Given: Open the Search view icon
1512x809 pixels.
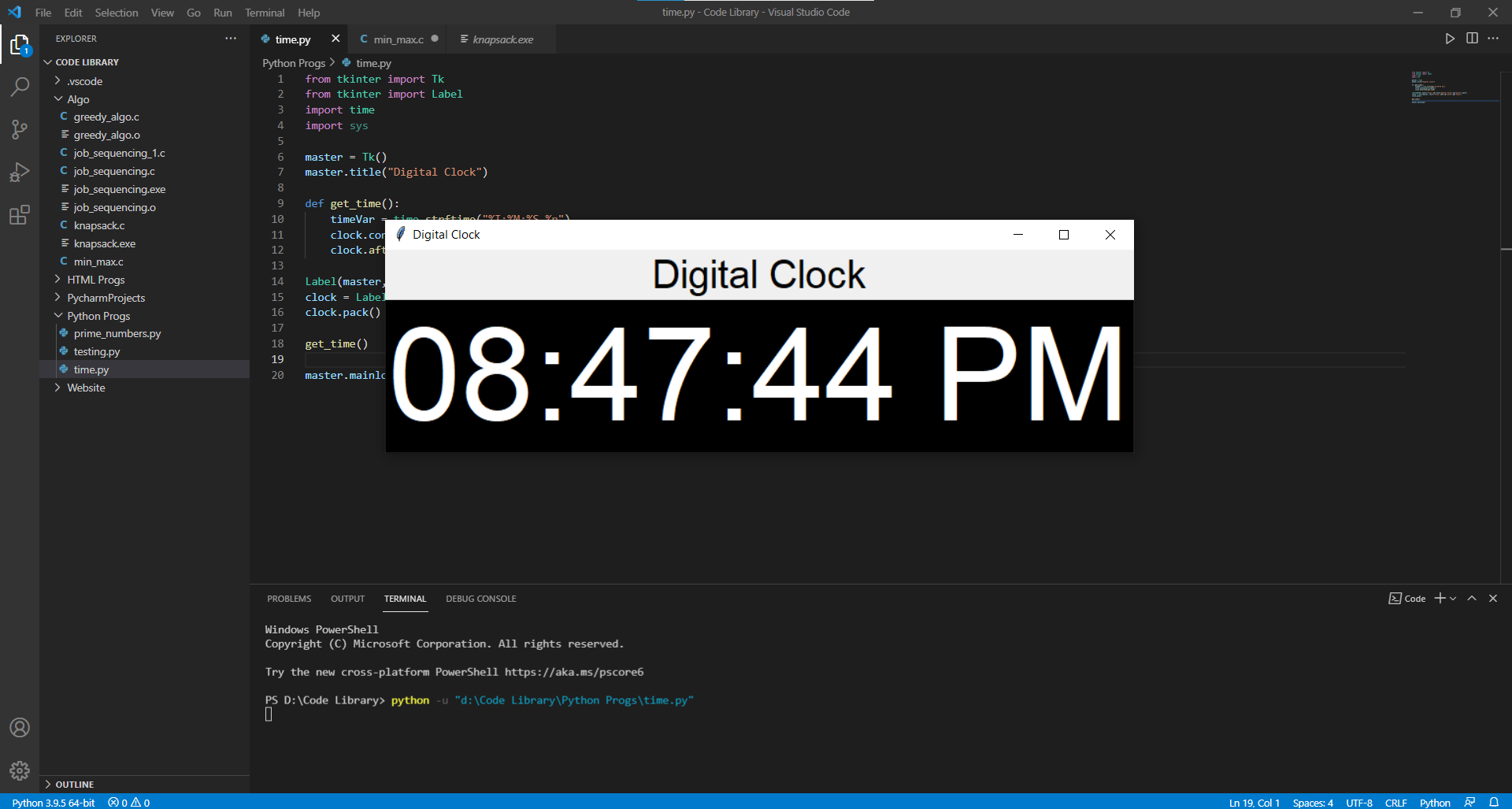Looking at the screenshot, I should coord(20,87).
